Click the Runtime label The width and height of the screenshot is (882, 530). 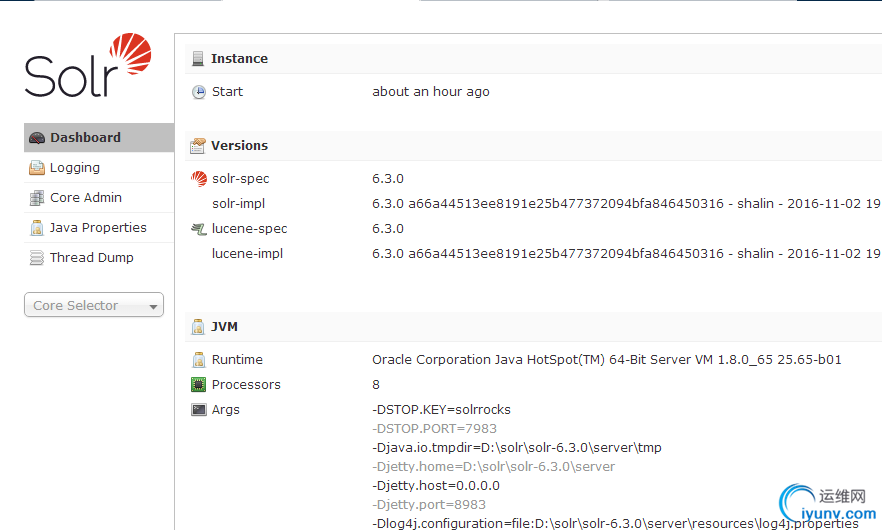[237, 360]
